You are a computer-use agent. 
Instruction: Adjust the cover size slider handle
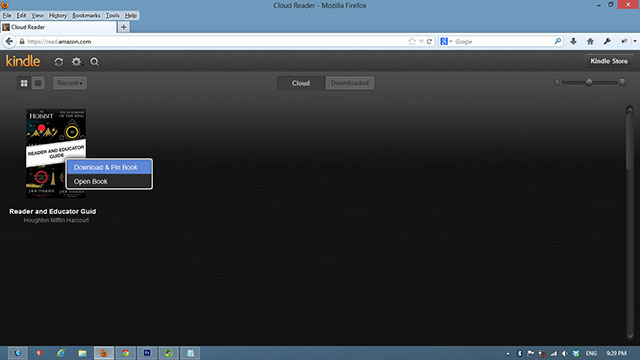point(589,82)
